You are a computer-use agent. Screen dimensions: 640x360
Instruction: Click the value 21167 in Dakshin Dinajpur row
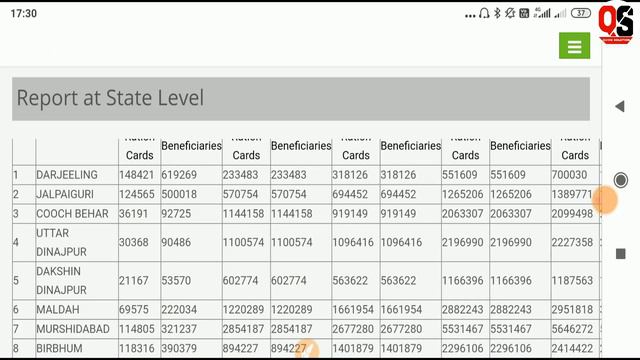point(133,281)
